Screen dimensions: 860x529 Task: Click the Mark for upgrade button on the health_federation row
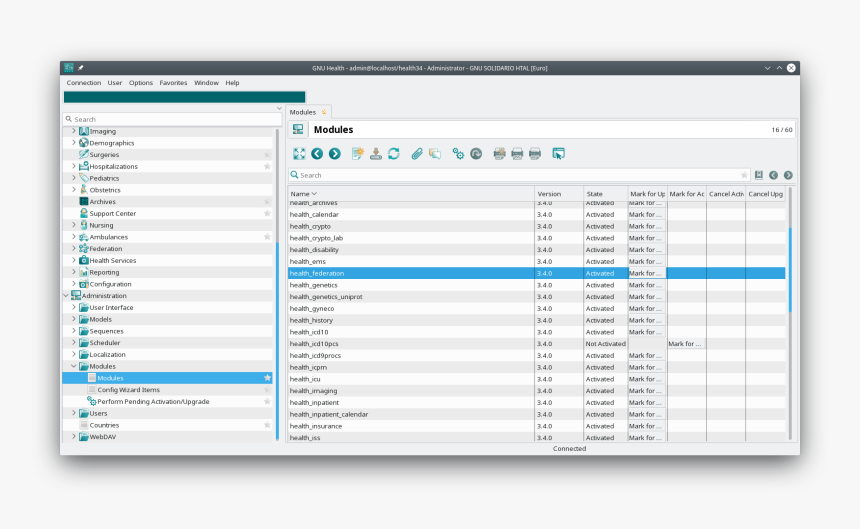point(647,273)
